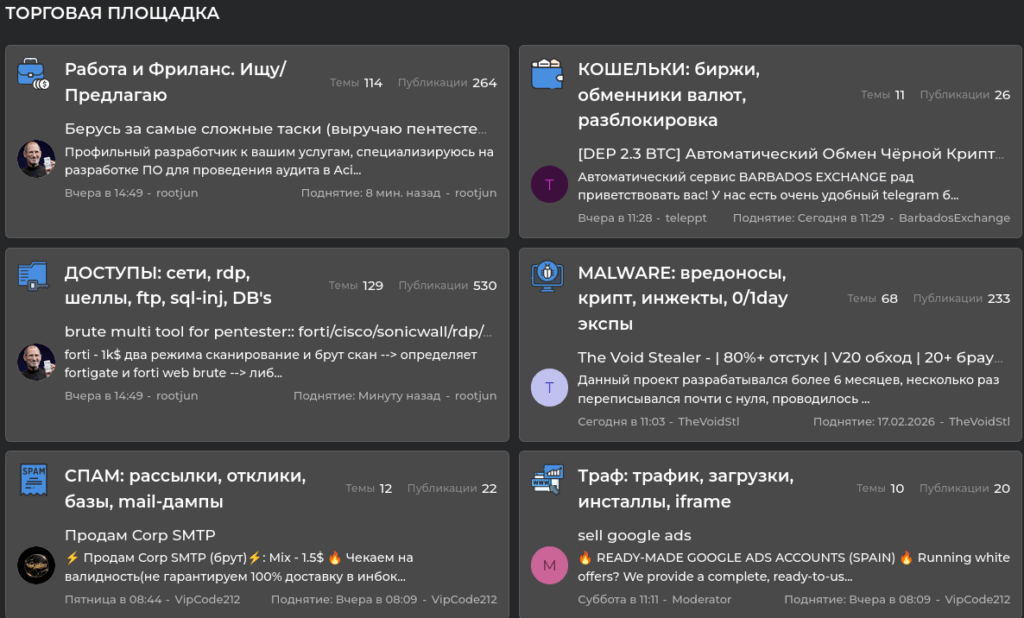Click the briefcase icon for Работа и Фриланс
This screenshot has width=1024, height=618.
coord(34,74)
